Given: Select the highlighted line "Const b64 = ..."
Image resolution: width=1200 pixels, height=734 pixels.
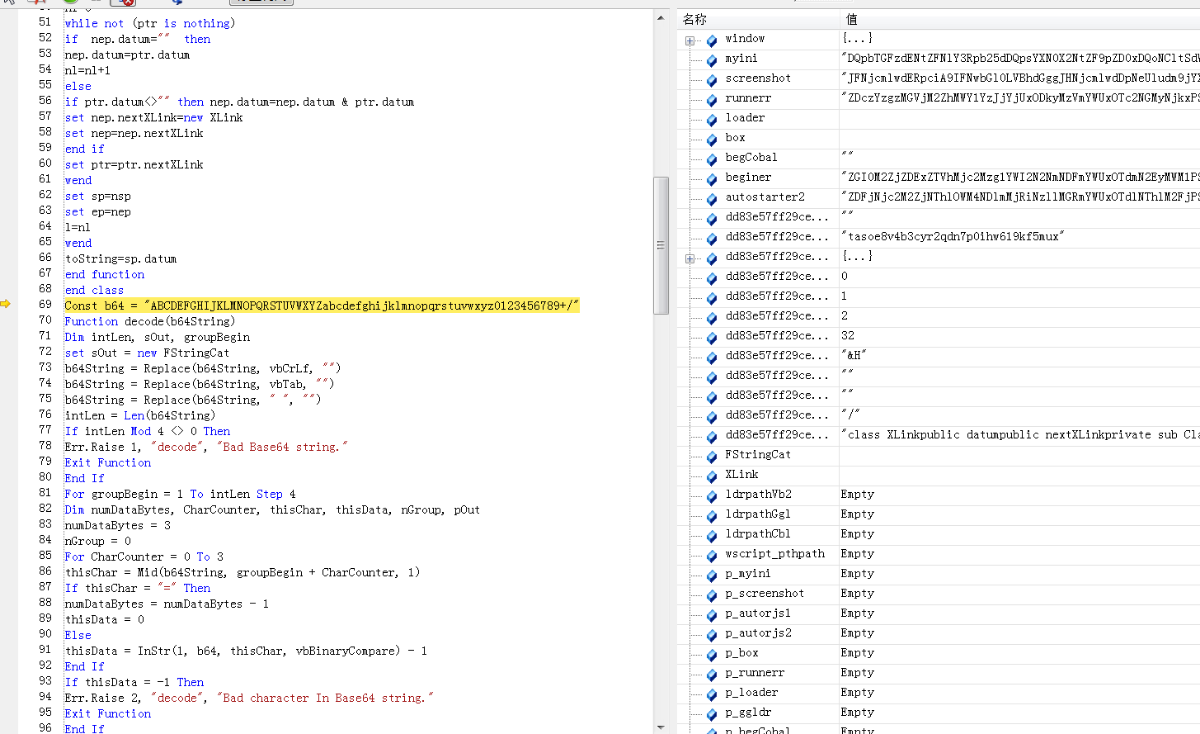Looking at the screenshot, I should coord(322,305).
